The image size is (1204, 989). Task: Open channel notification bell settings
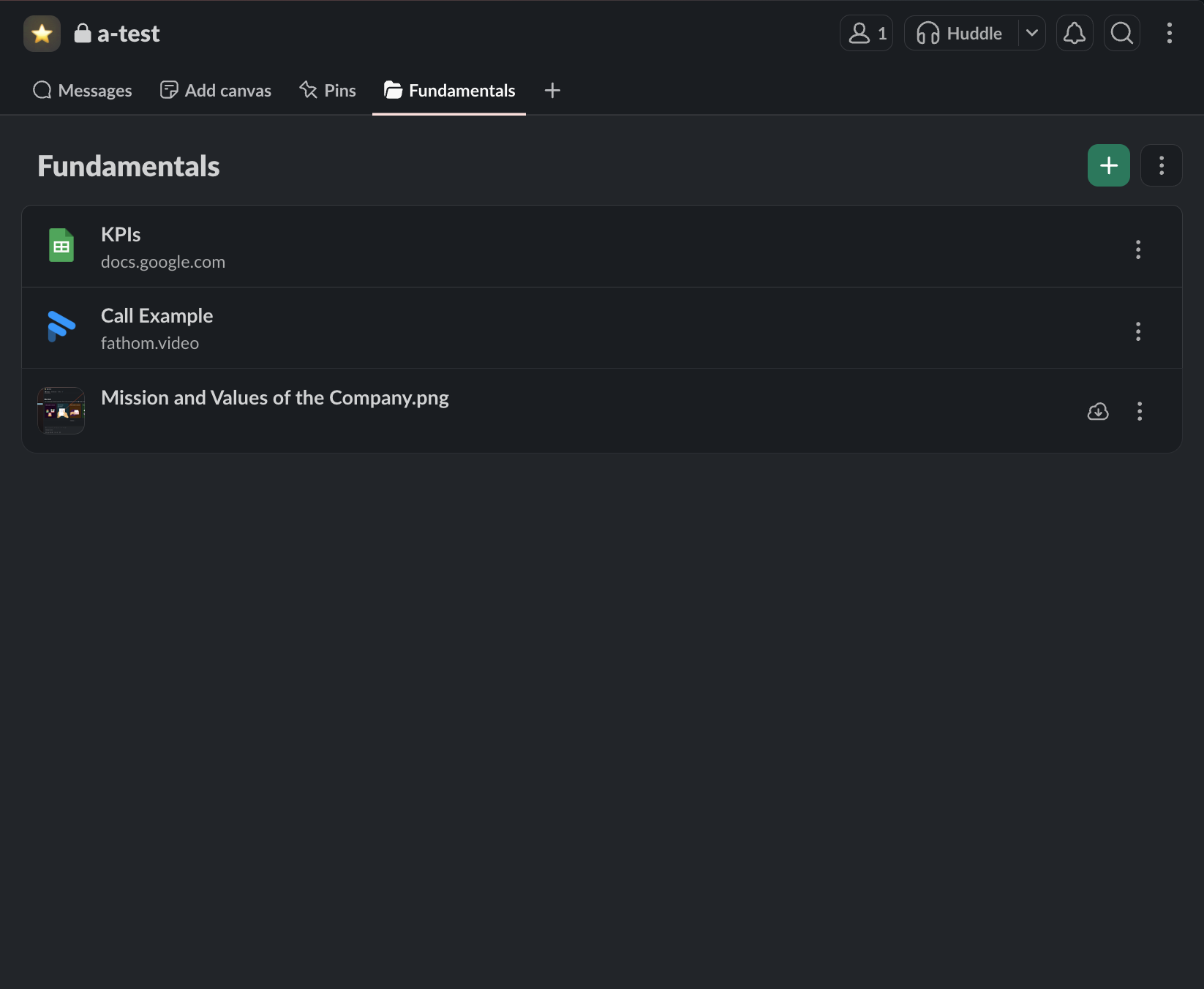(x=1074, y=34)
